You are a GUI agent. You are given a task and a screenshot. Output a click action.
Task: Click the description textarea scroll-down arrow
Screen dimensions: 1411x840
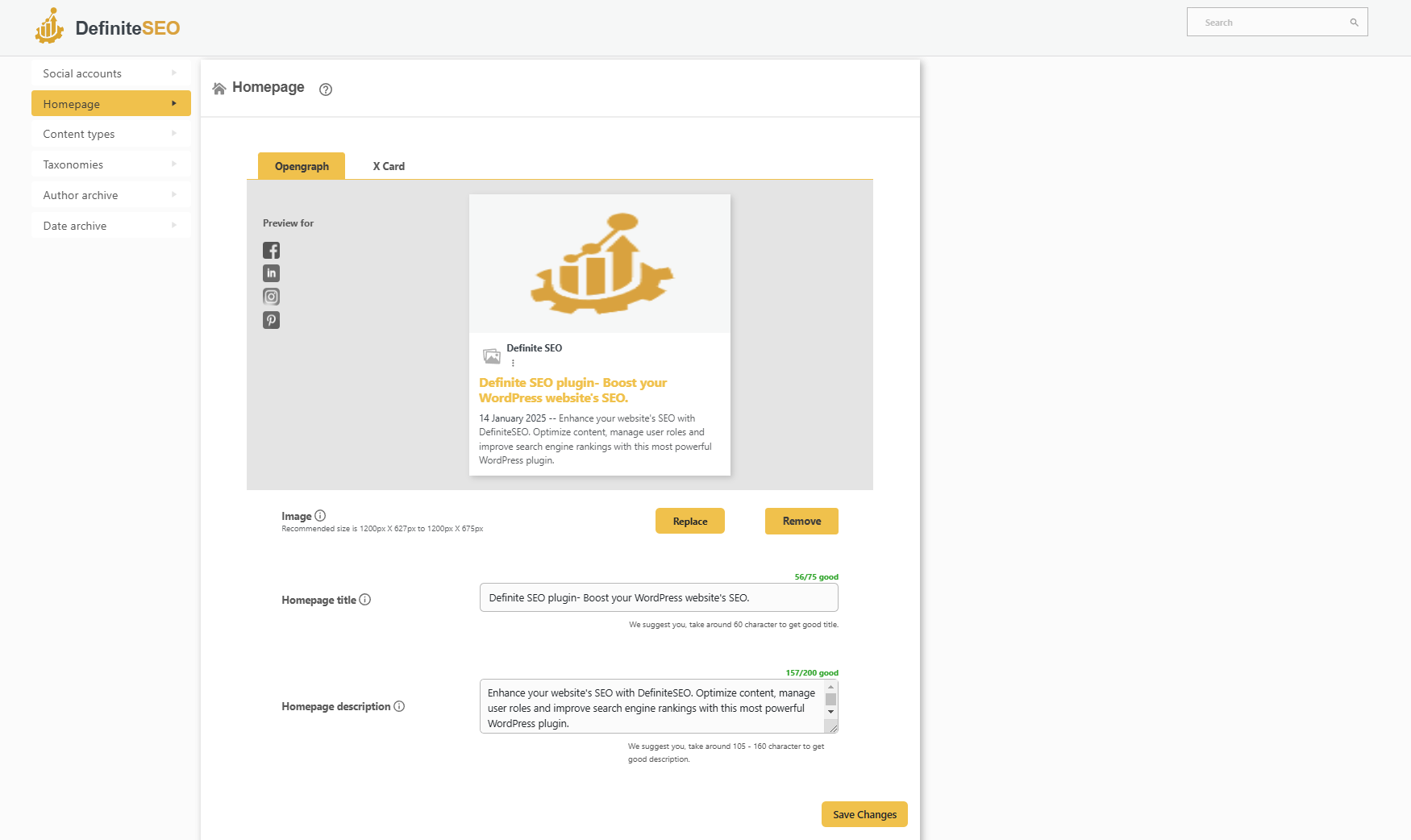click(x=830, y=713)
